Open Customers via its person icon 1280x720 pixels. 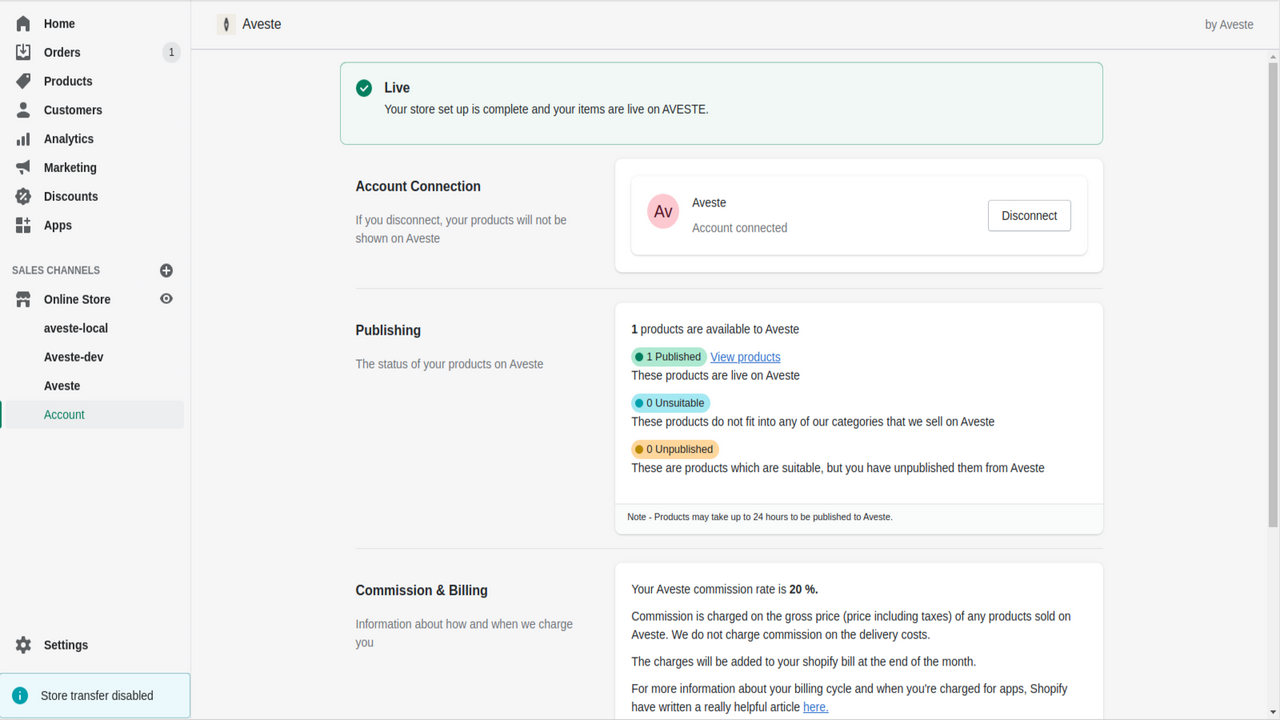[x=22, y=110]
